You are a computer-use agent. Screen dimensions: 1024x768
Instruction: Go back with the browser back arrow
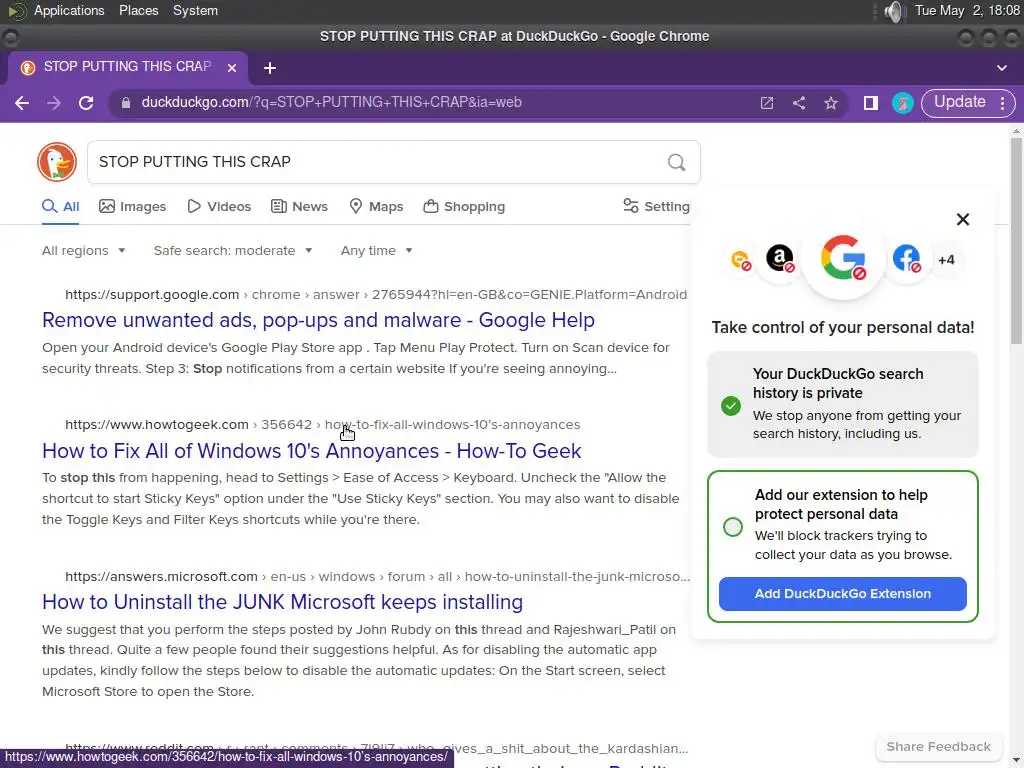pos(22,103)
